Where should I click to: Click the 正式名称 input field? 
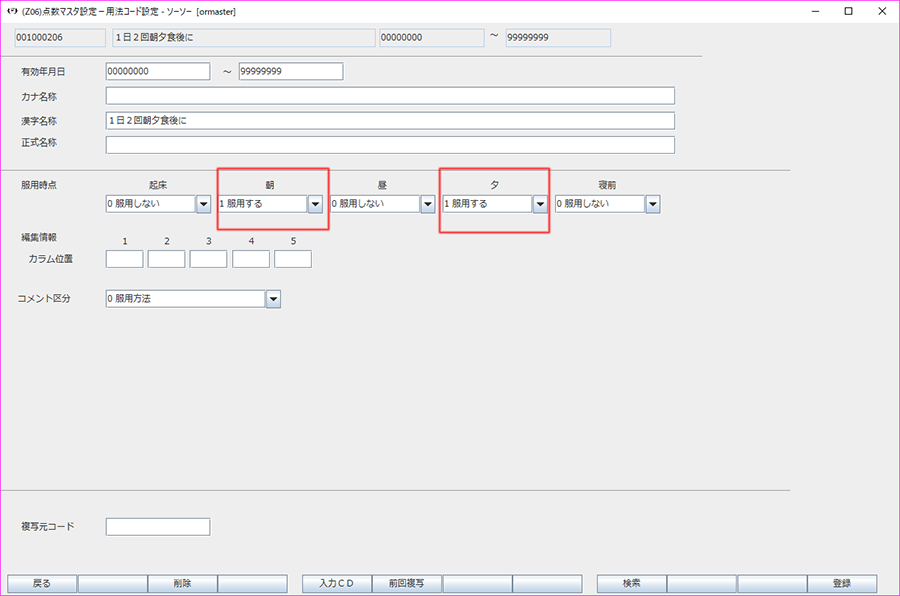pyautogui.click(x=390, y=144)
